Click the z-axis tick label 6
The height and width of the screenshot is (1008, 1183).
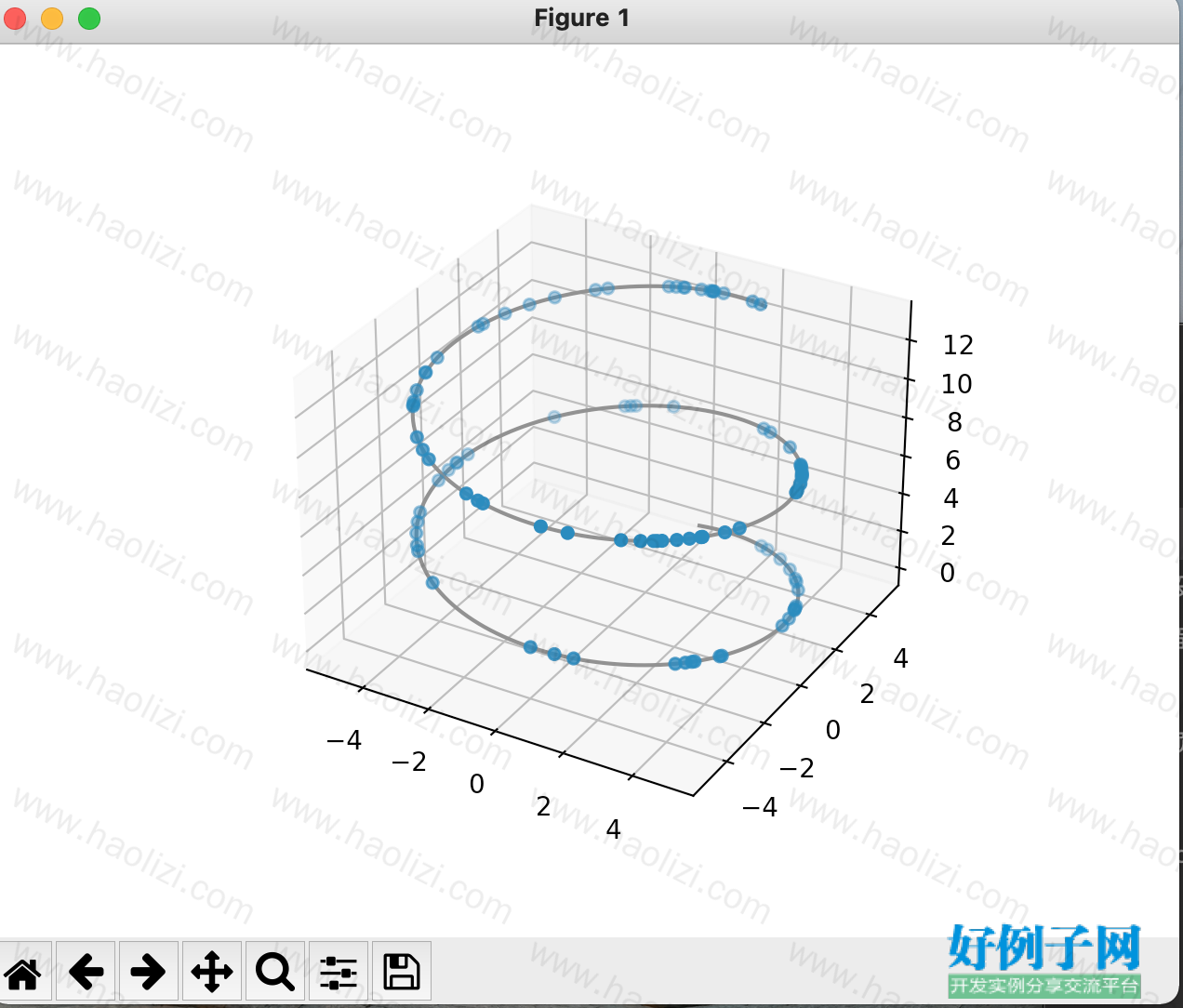click(953, 460)
